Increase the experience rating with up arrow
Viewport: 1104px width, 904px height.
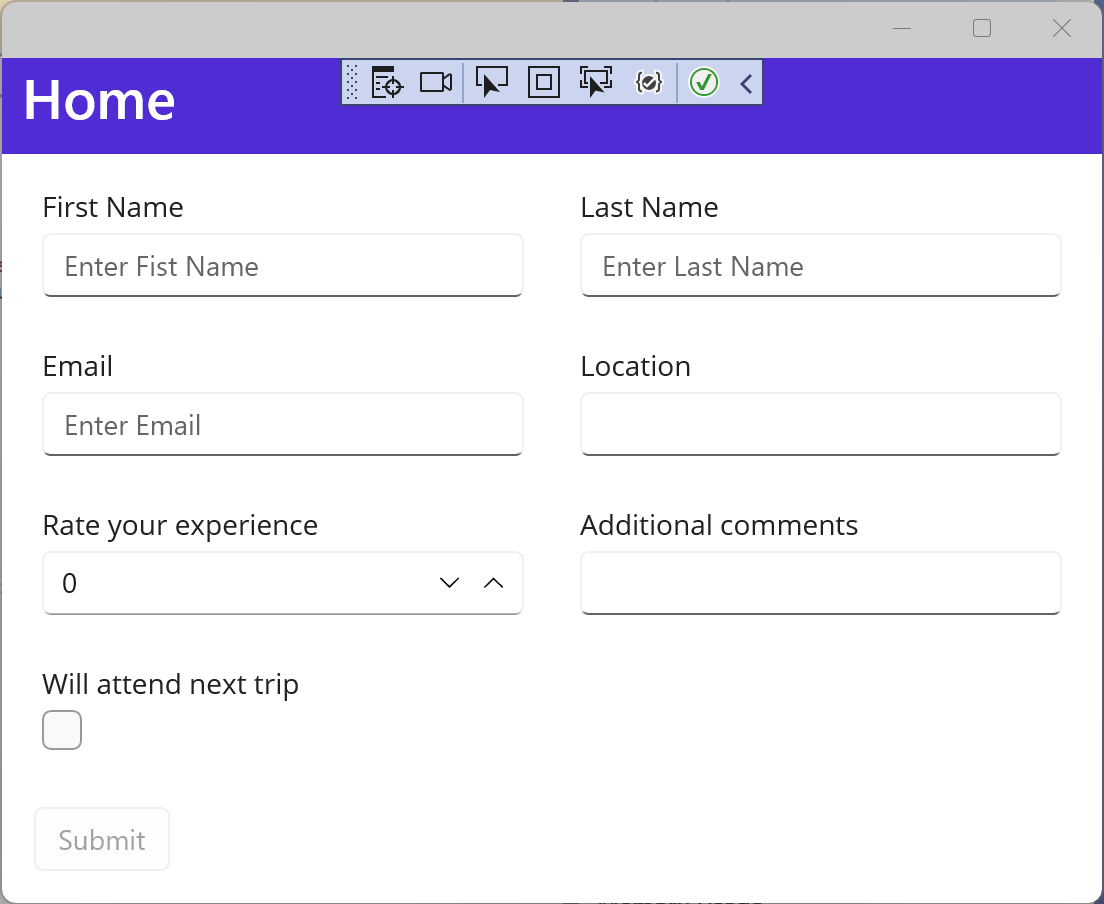click(x=494, y=583)
